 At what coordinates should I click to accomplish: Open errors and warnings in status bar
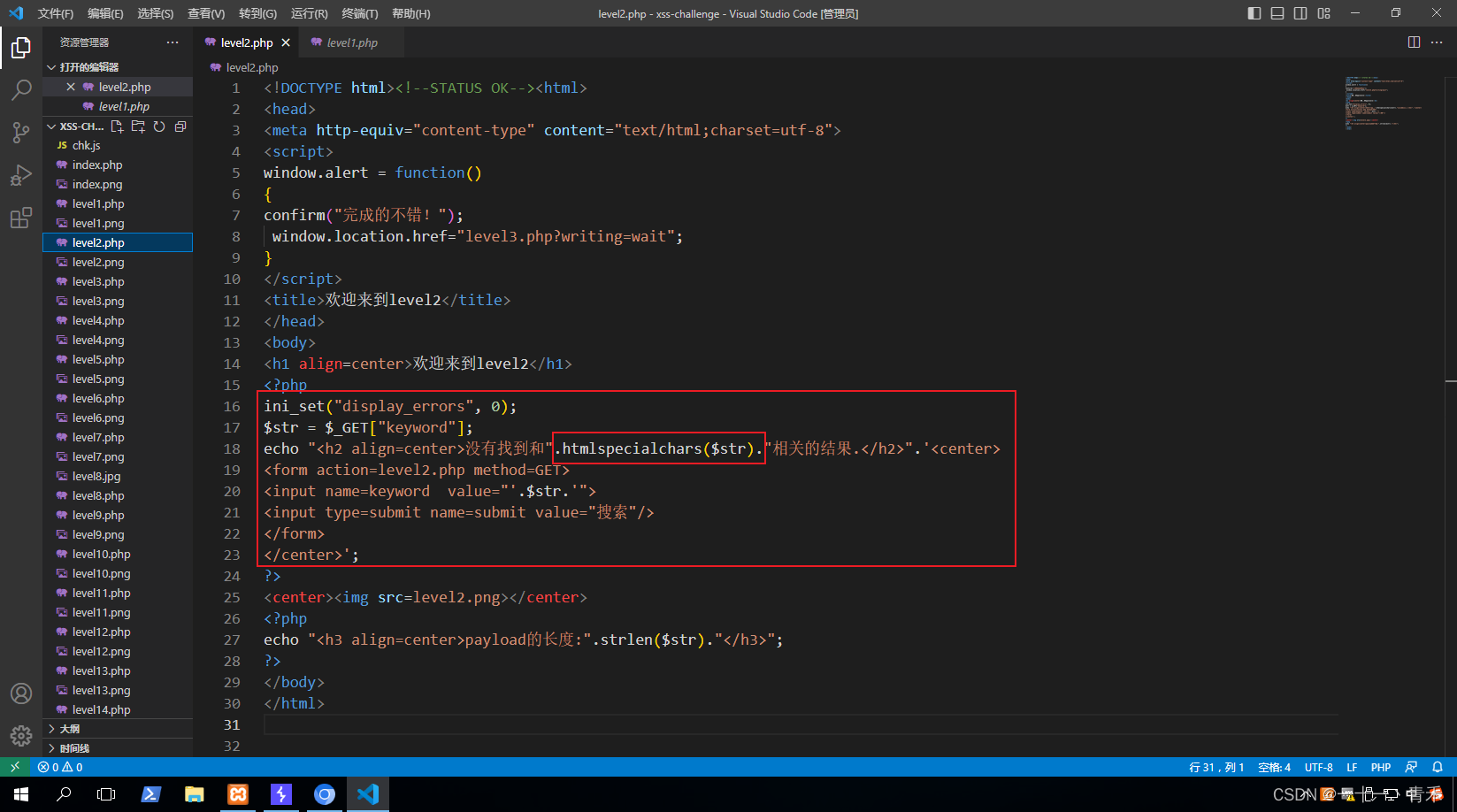tap(60, 767)
